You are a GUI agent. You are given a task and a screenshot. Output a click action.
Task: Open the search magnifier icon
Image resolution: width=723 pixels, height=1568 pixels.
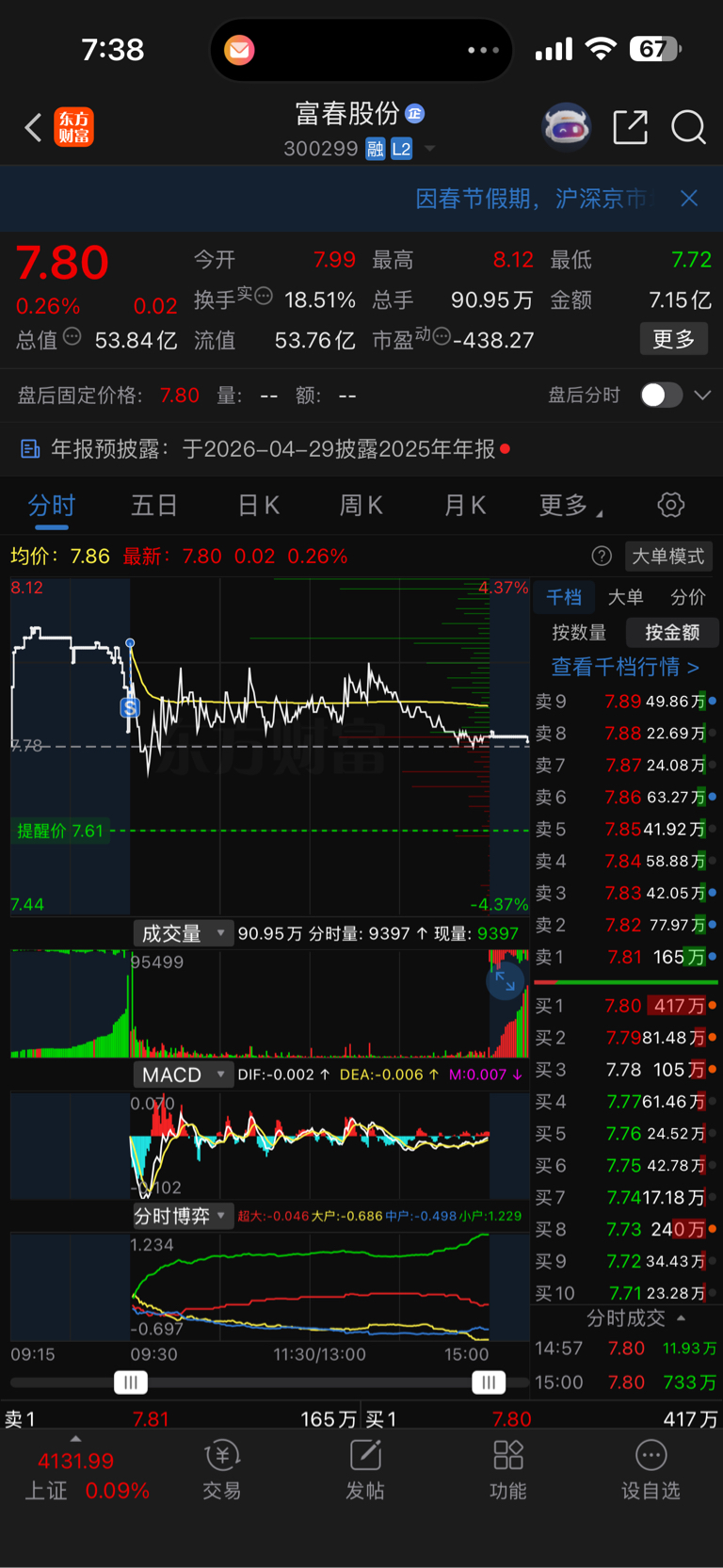coord(688,127)
